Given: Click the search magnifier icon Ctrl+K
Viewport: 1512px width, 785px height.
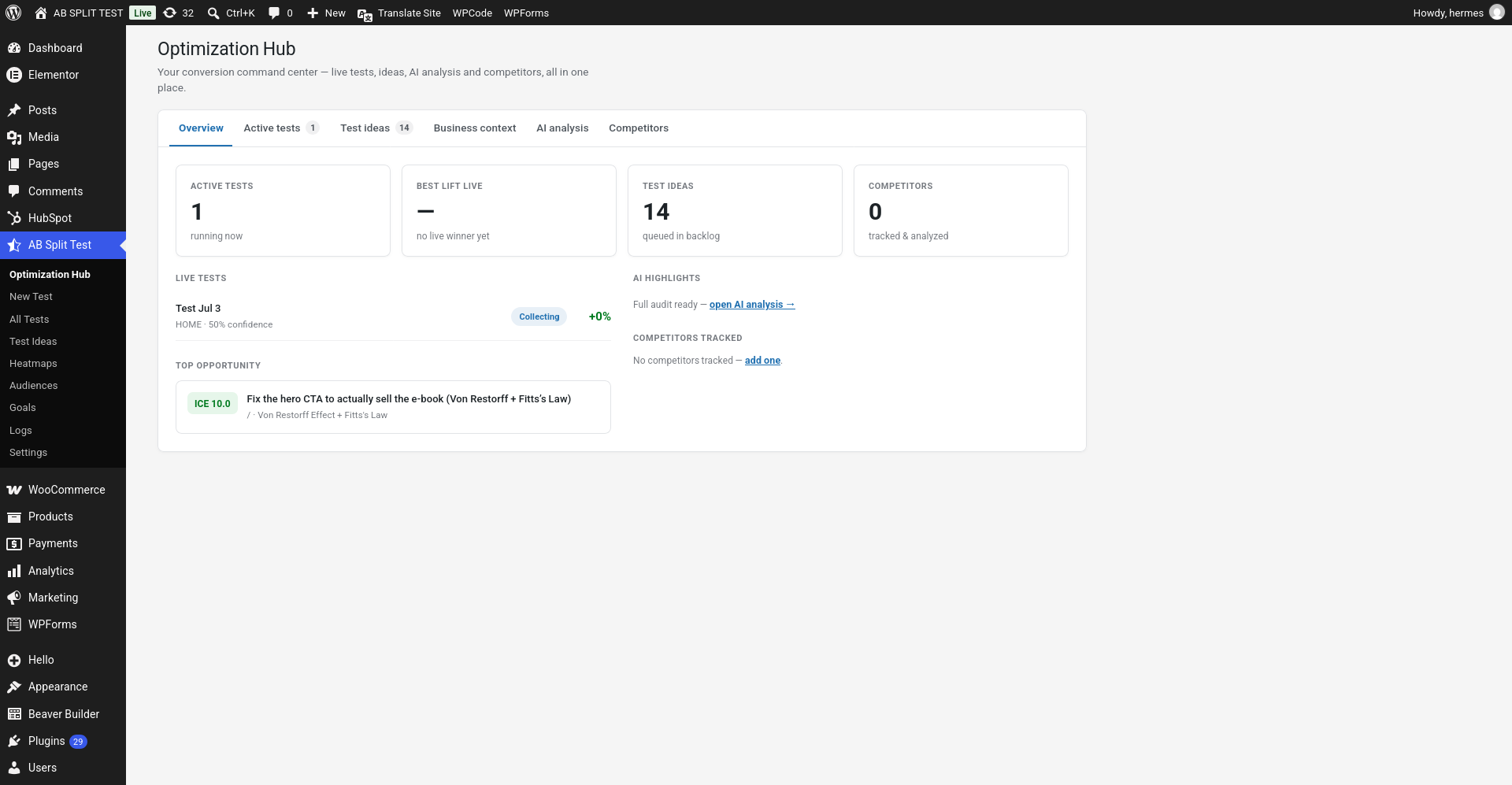Looking at the screenshot, I should 213,13.
